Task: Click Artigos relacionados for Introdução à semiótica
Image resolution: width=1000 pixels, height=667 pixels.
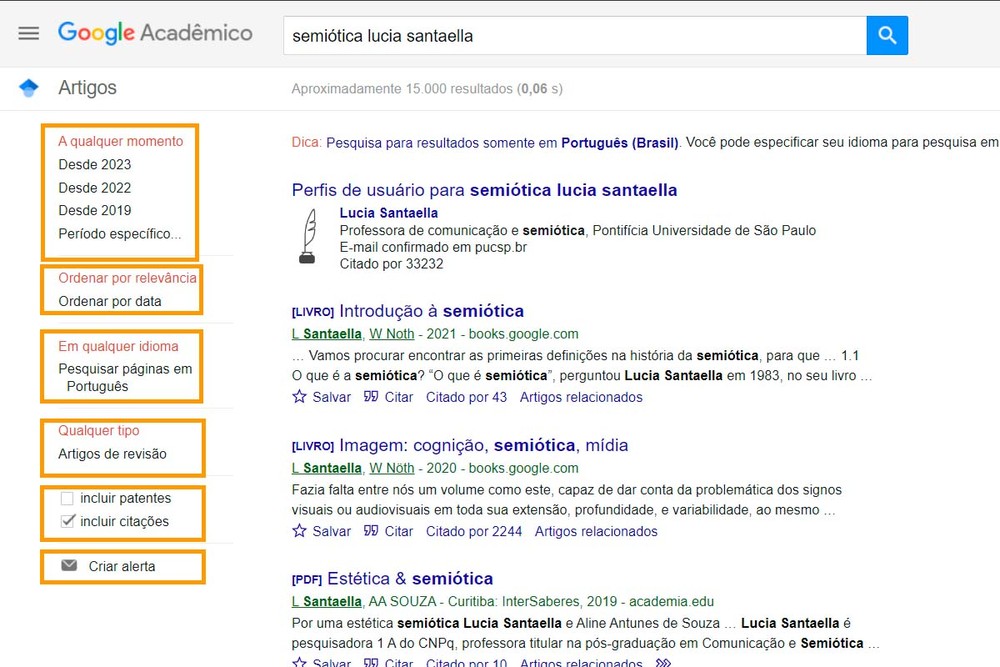Action: coord(581,397)
